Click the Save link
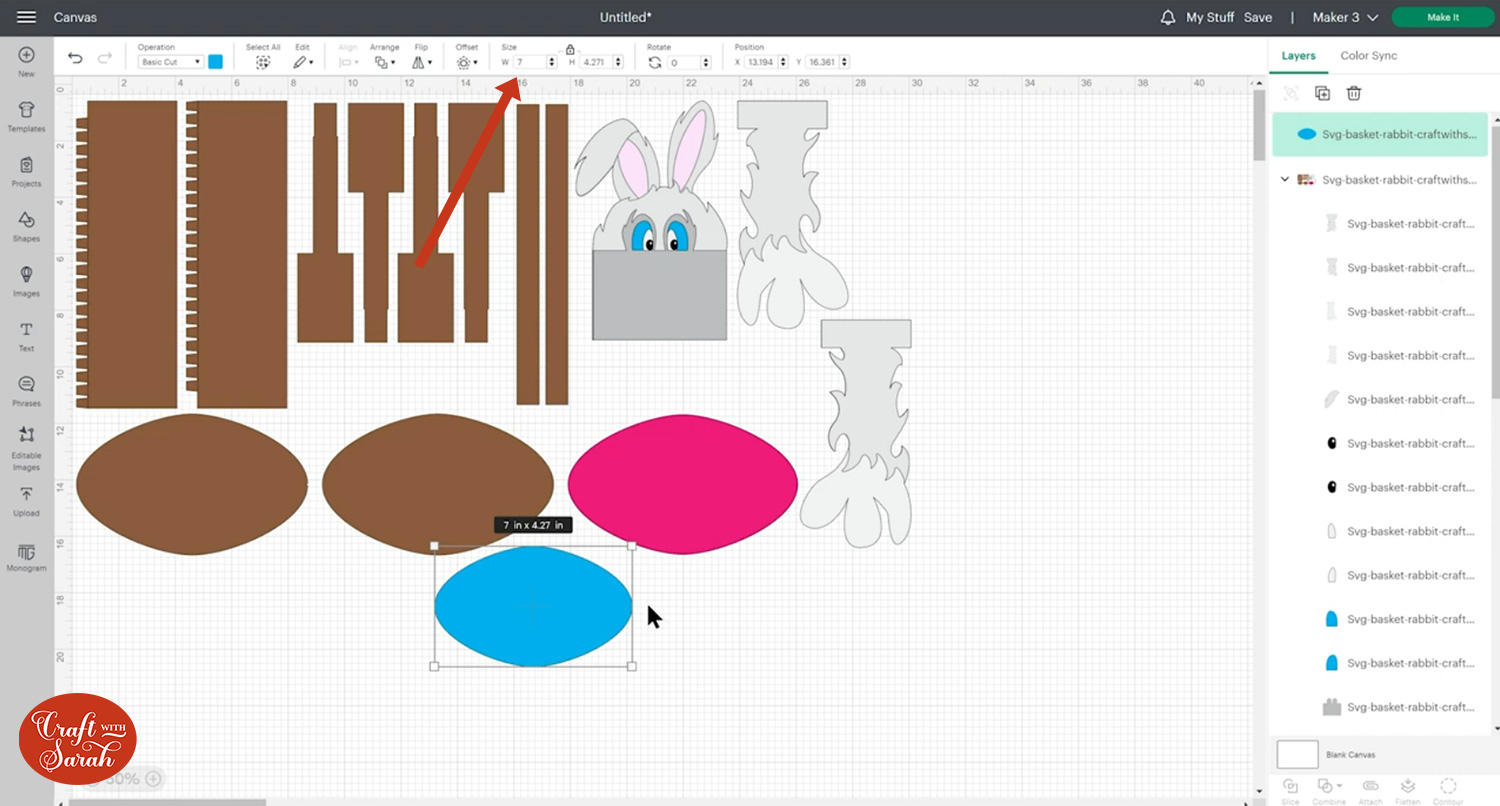This screenshot has width=1500, height=806. tap(1258, 18)
